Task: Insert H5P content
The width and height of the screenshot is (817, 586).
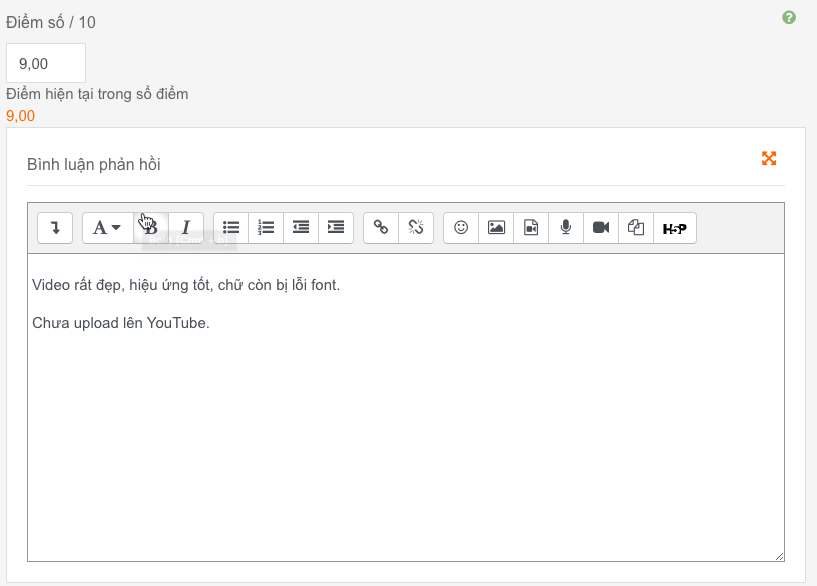Action: (x=675, y=228)
